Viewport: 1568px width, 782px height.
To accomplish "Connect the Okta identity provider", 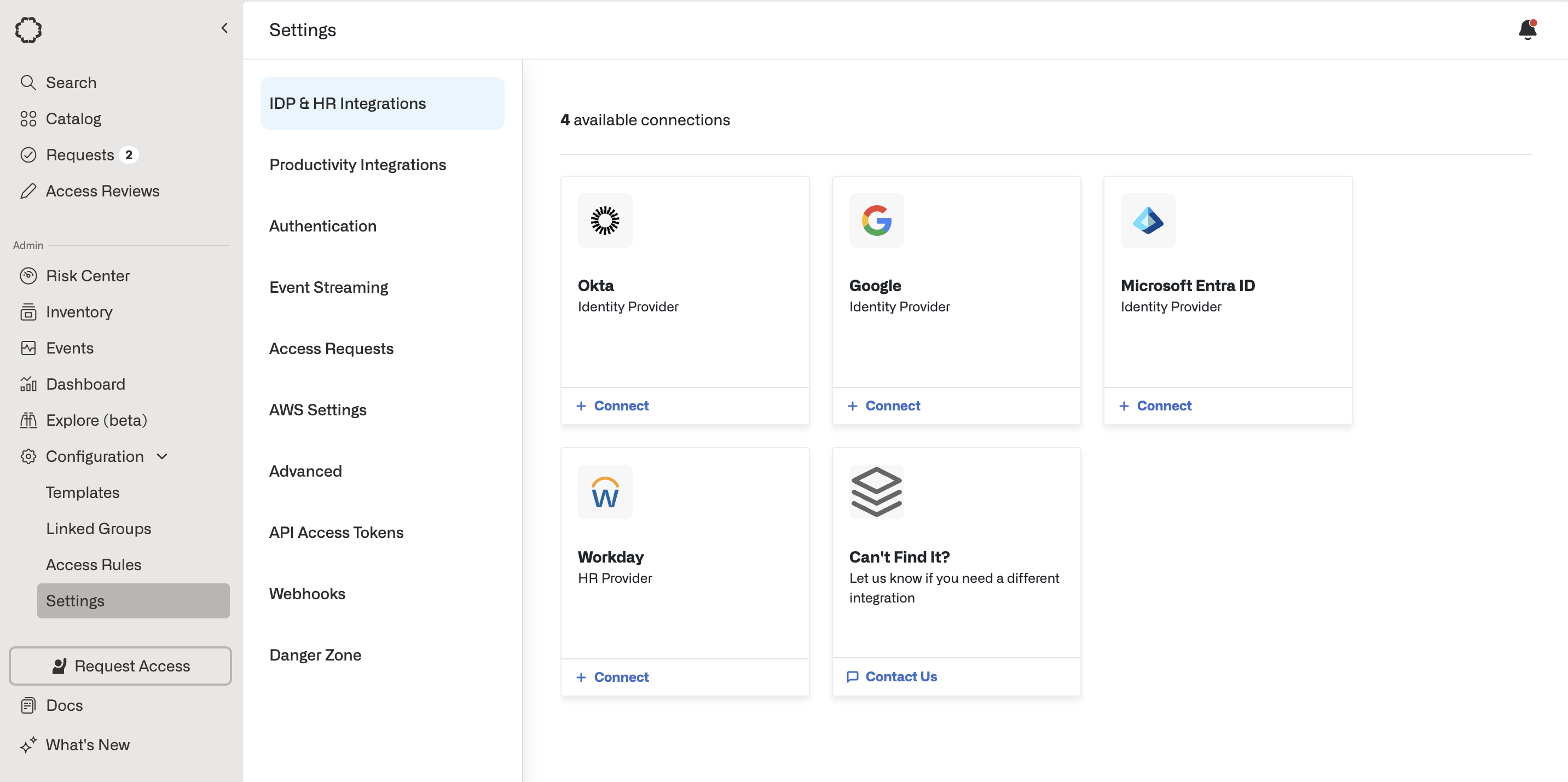I will (x=613, y=406).
